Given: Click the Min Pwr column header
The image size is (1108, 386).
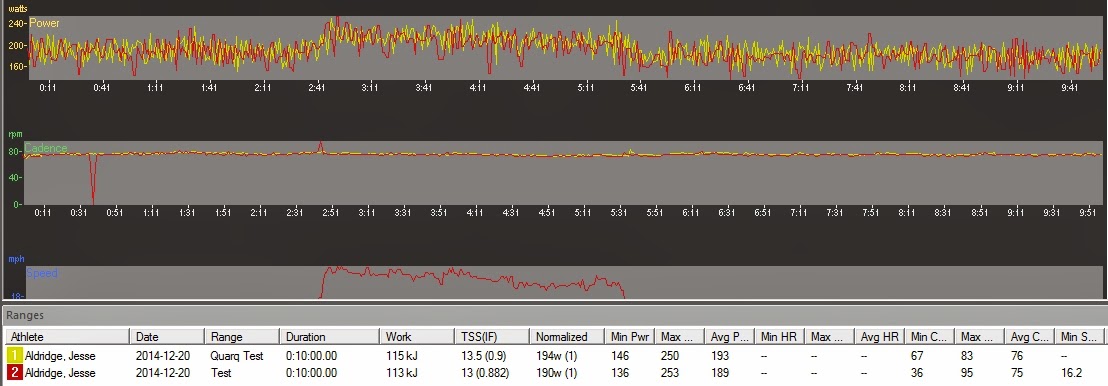Looking at the screenshot, I should pos(630,337).
